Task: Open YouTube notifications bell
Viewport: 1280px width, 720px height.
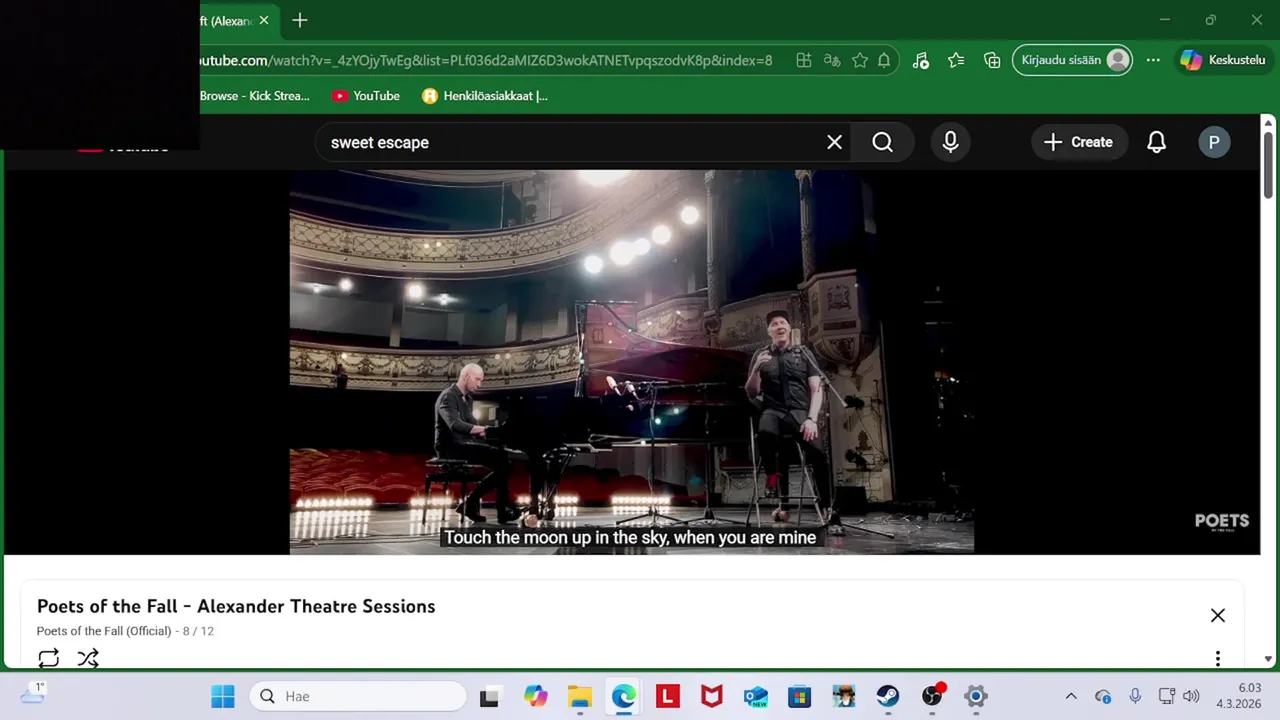Action: pyautogui.click(x=1156, y=142)
